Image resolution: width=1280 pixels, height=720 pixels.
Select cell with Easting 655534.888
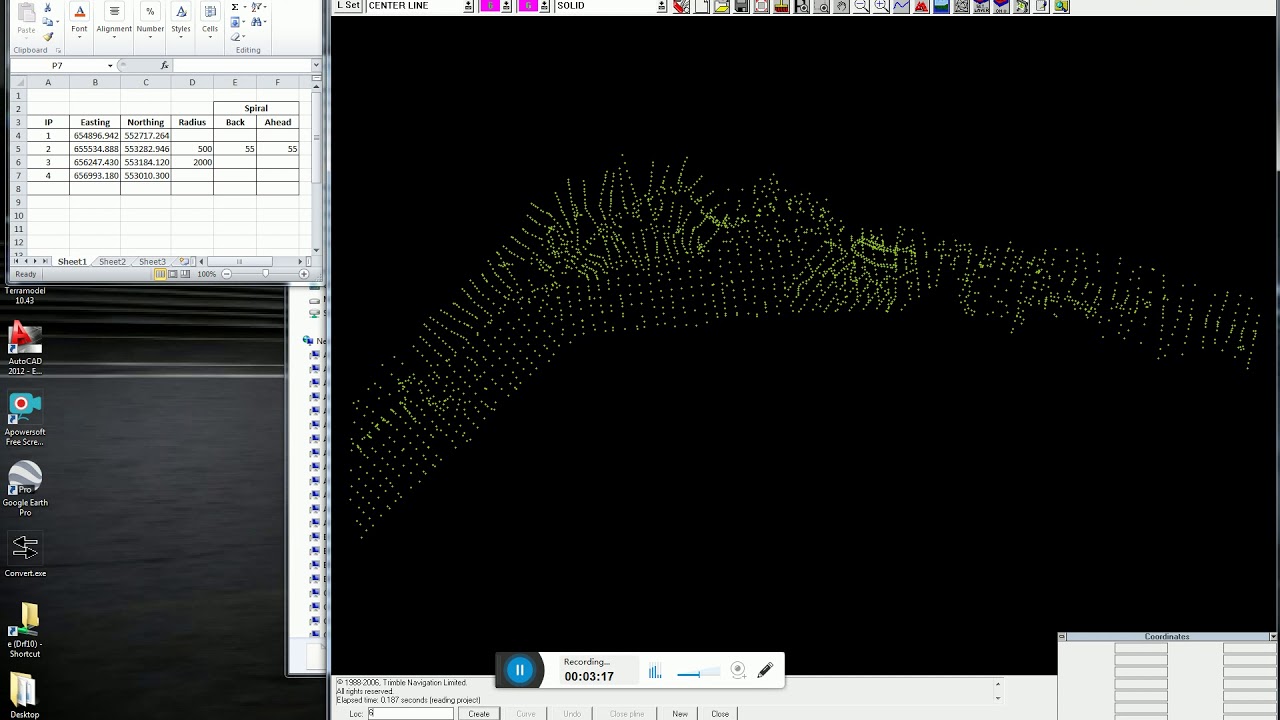pyautogui.click(x=95, y=149)
